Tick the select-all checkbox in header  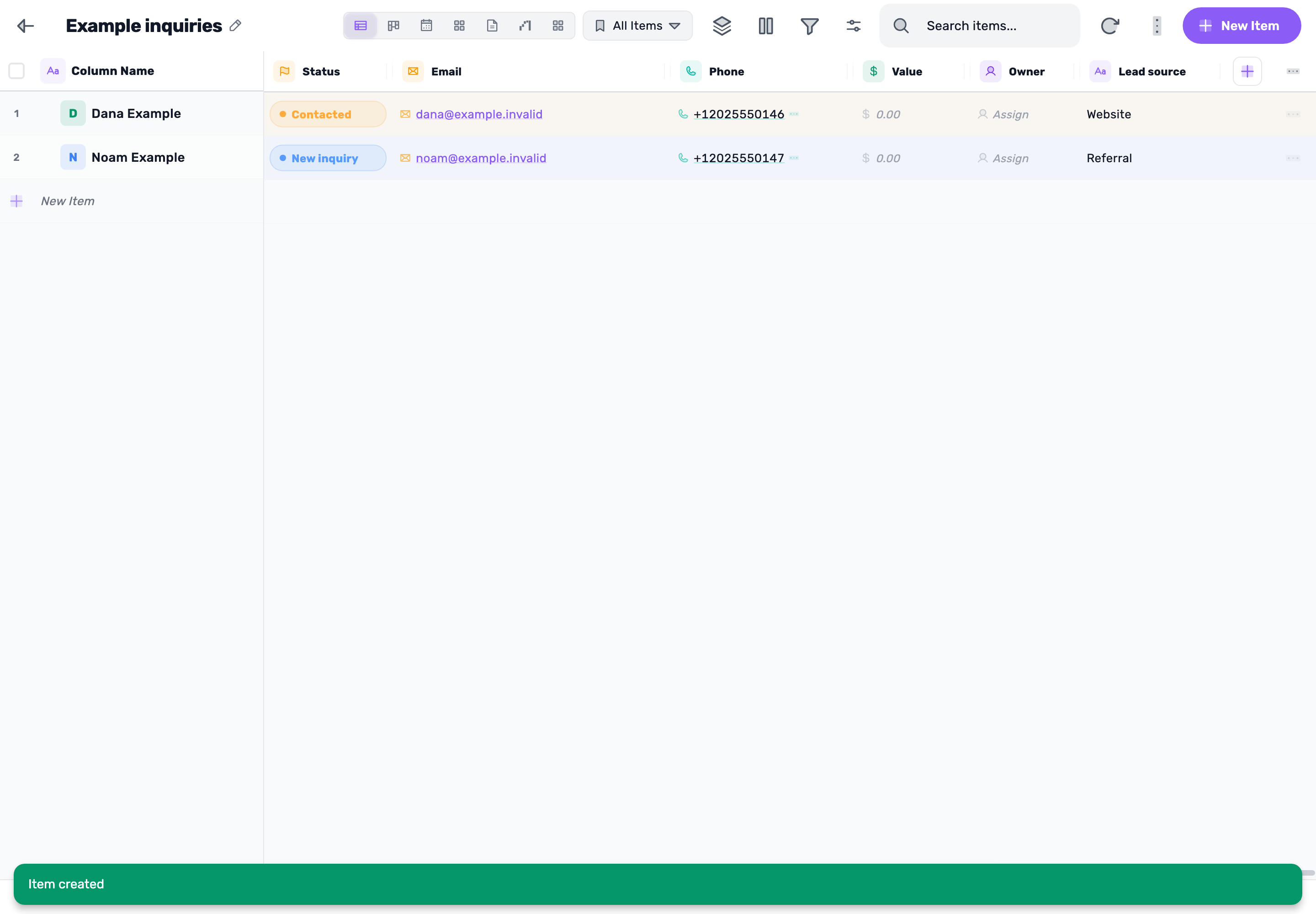click(x=16, y=71)
